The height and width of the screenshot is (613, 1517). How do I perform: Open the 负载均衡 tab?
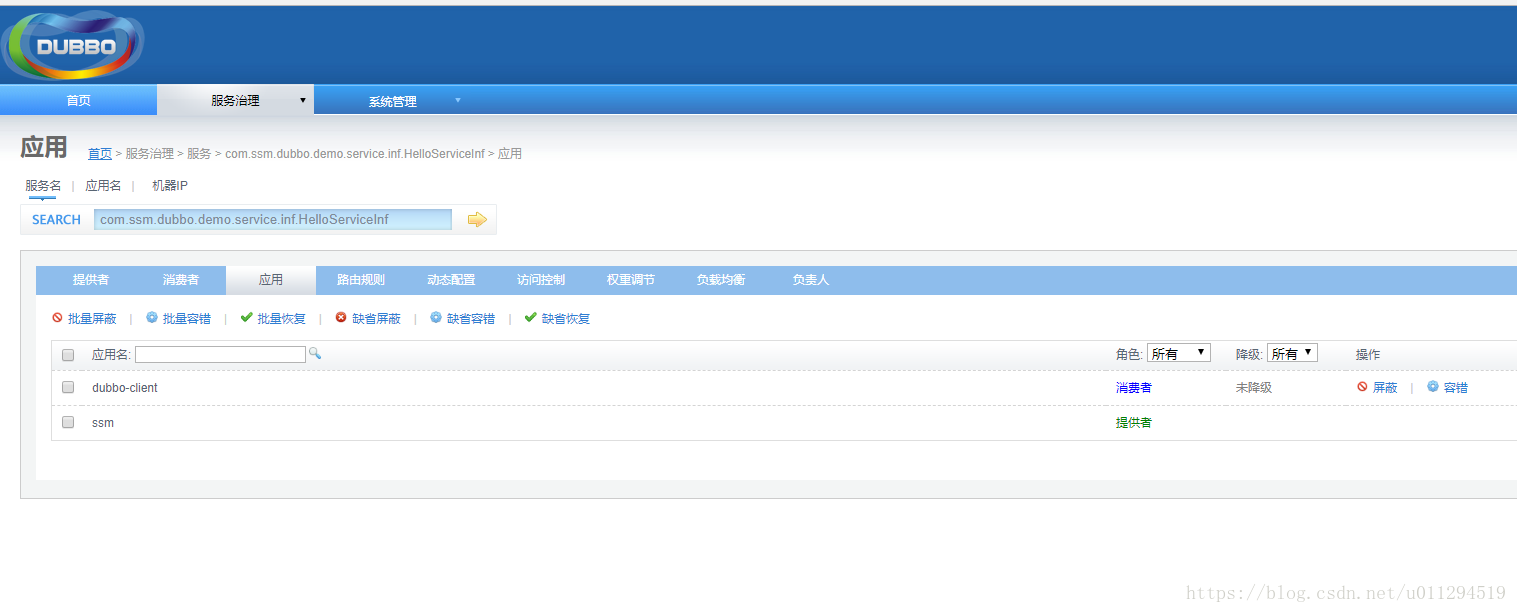point(721,280)
